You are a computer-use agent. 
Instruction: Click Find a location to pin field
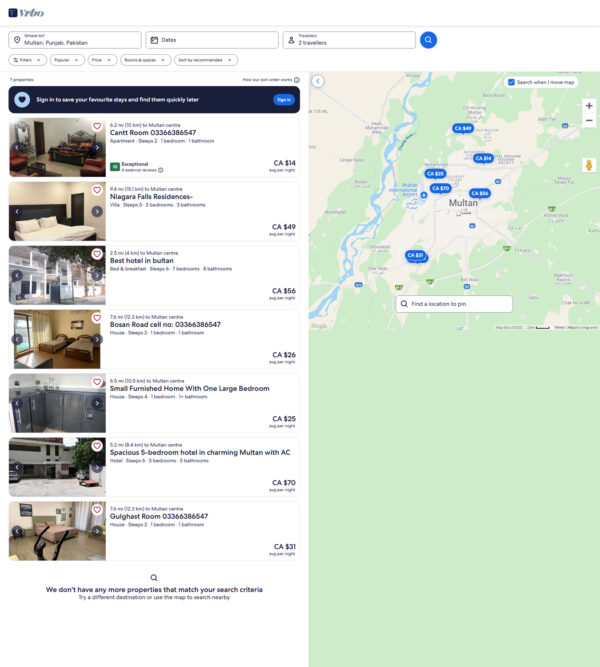click(x=454, y=304)
